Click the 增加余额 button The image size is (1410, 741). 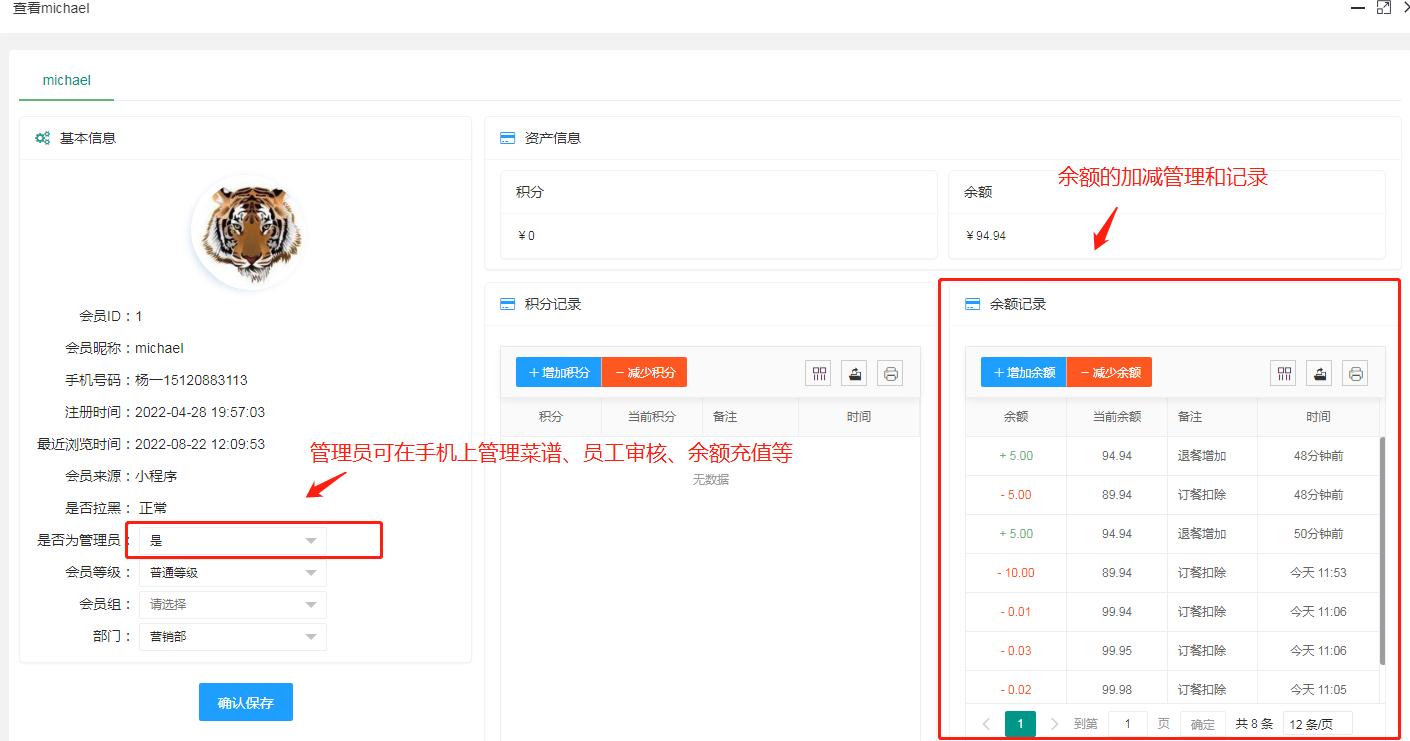click(1023, 373)
